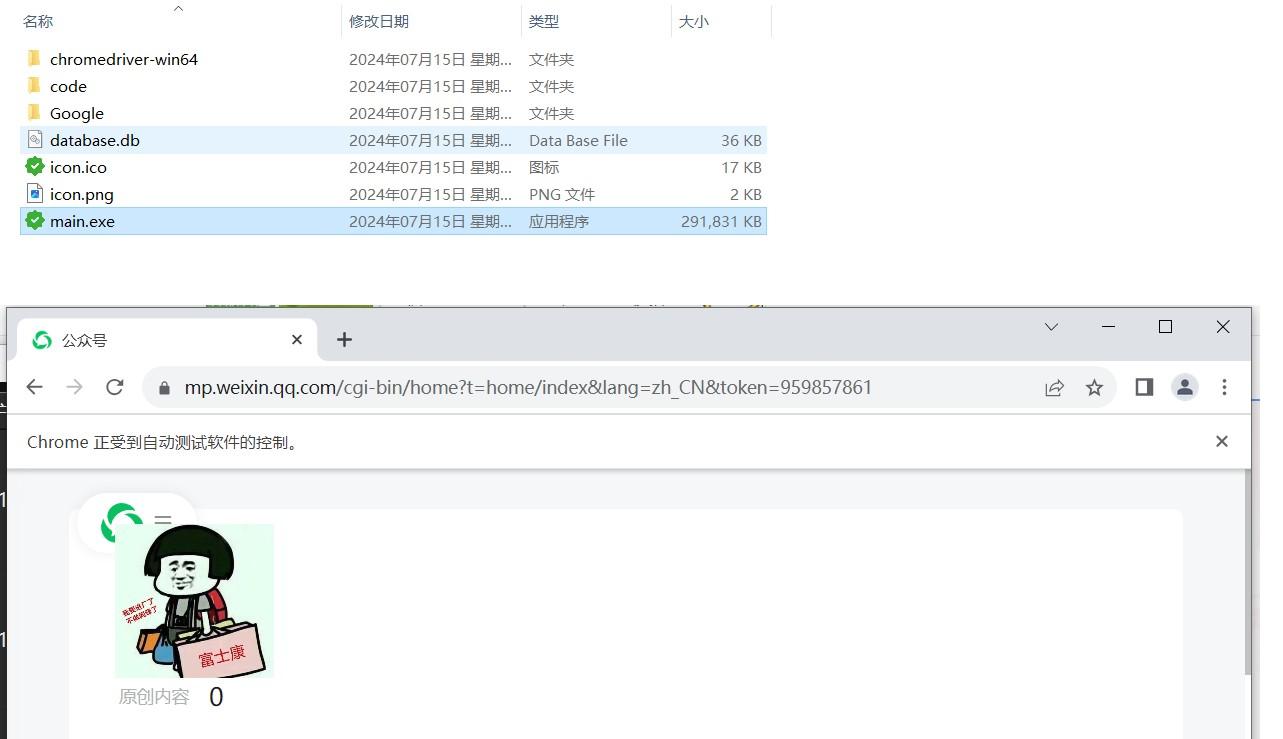Viewport: 1283px width, 739px height.
Task: Open the Chrome profile avatar
Action: coord(1185,387)
